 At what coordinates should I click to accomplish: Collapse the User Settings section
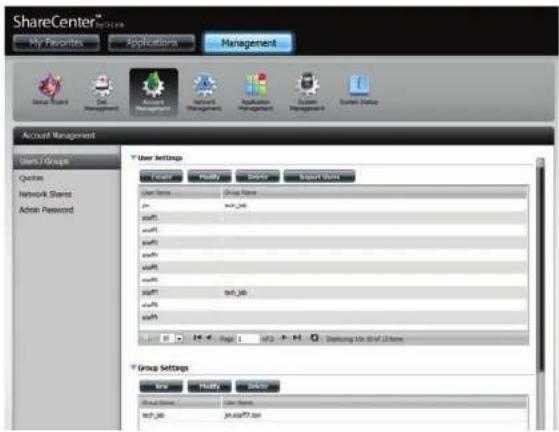pos(133,157)
